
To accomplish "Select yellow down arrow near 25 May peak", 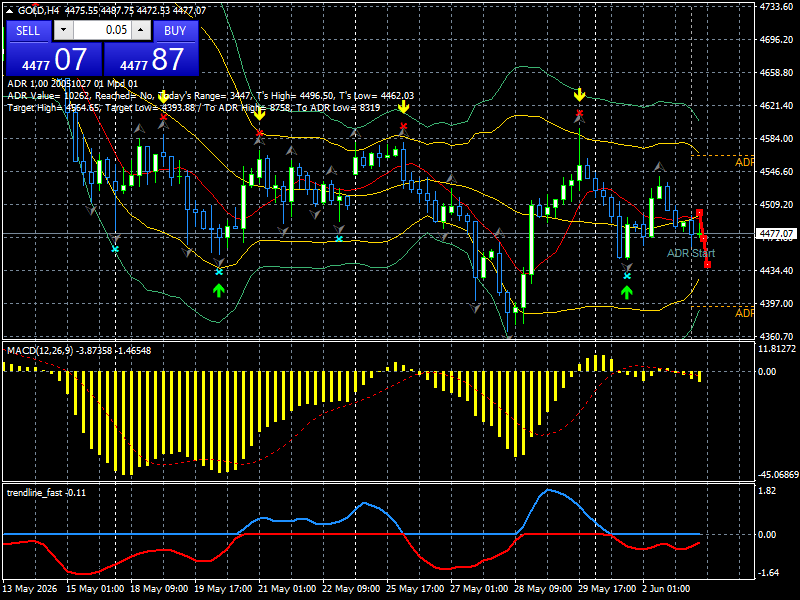I will [404, 107].
